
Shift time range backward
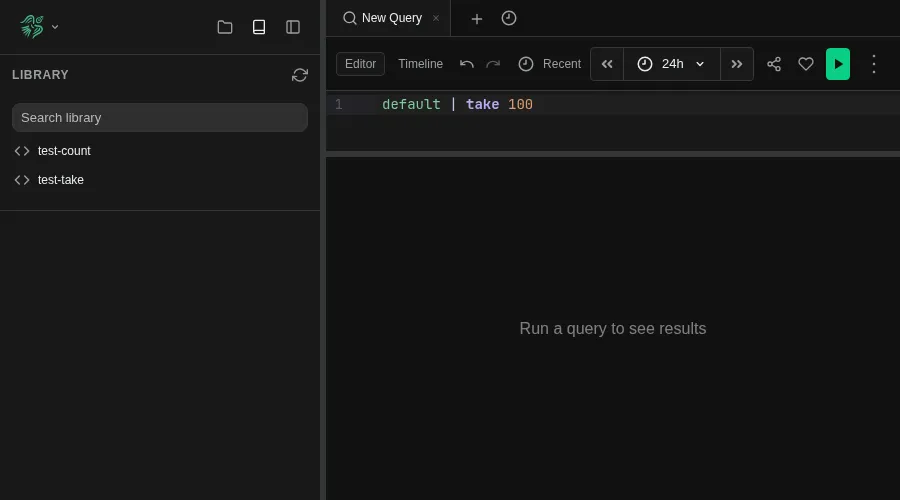coord(607,64)
